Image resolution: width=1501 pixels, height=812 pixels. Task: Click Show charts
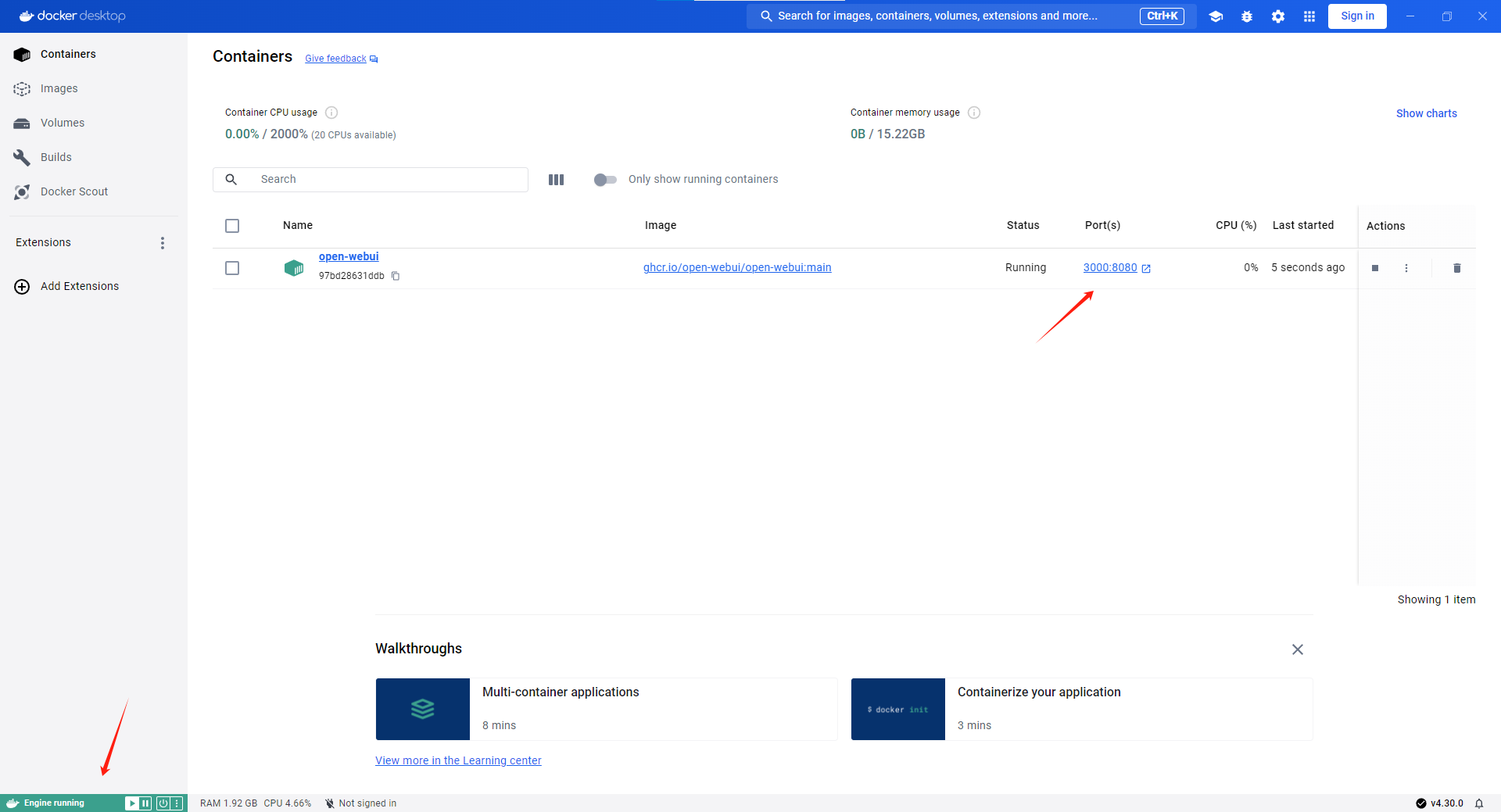click(1427, 113)
